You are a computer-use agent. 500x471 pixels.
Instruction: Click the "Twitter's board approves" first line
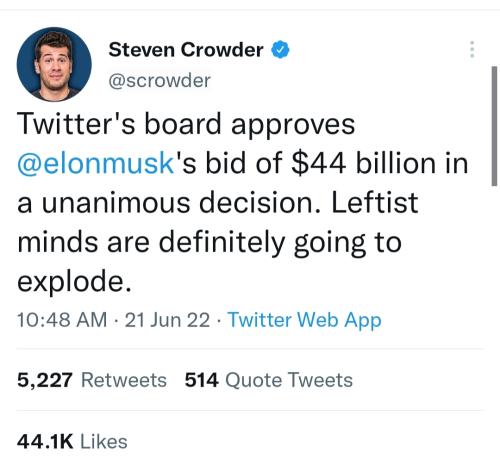tap(186, 124)
